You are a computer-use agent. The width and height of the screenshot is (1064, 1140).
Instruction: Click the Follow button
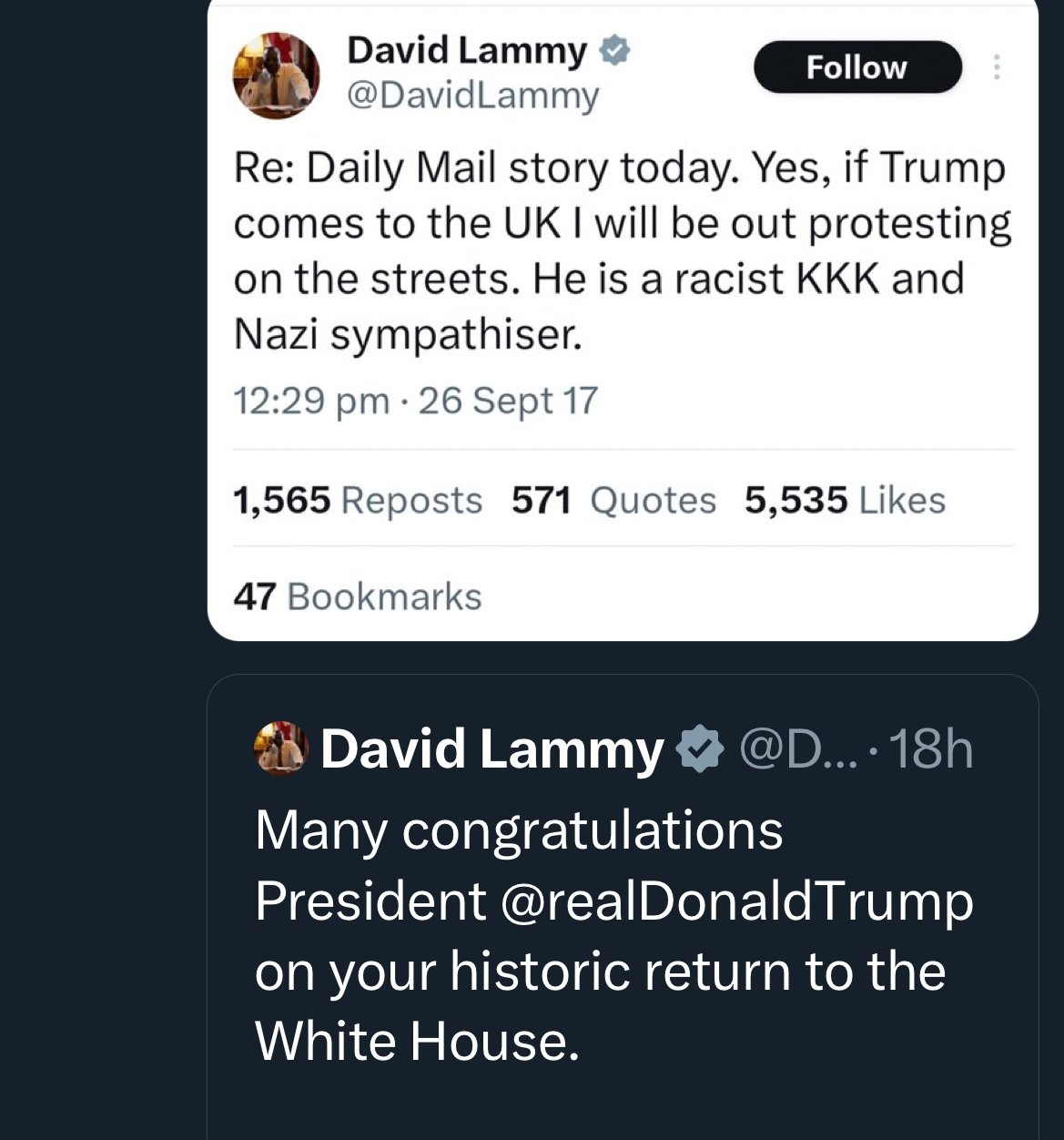856,67
